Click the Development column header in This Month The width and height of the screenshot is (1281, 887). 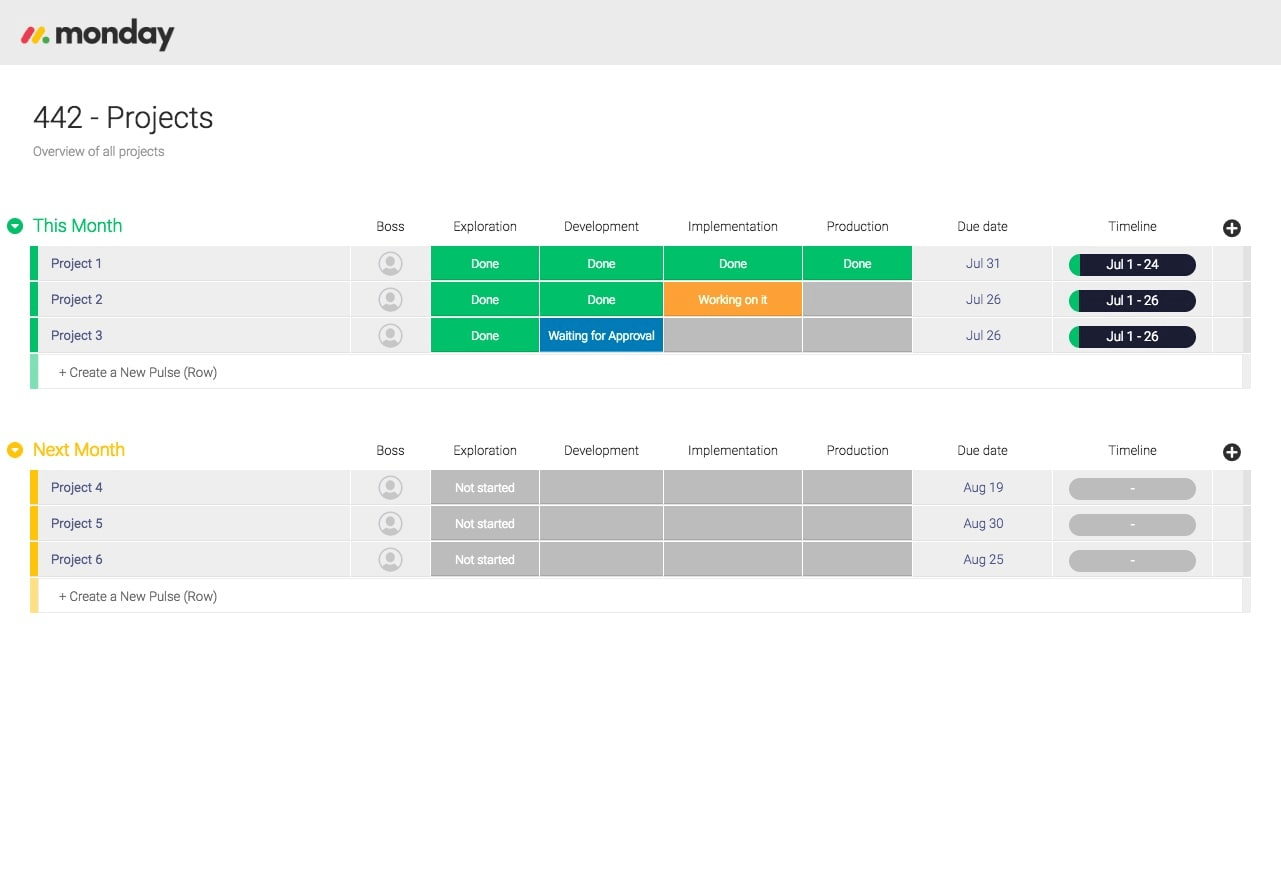(x=601, y=227)
